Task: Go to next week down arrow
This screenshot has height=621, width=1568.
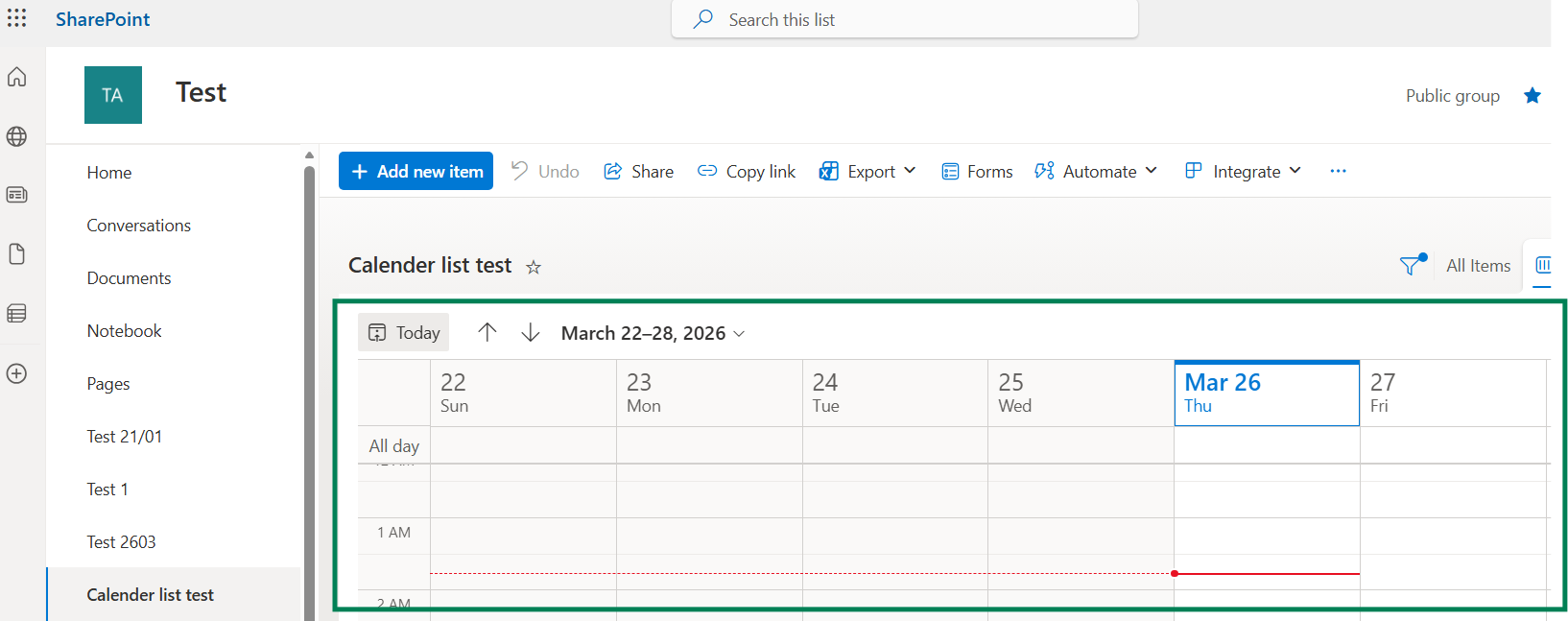Action: coord(531,332)
